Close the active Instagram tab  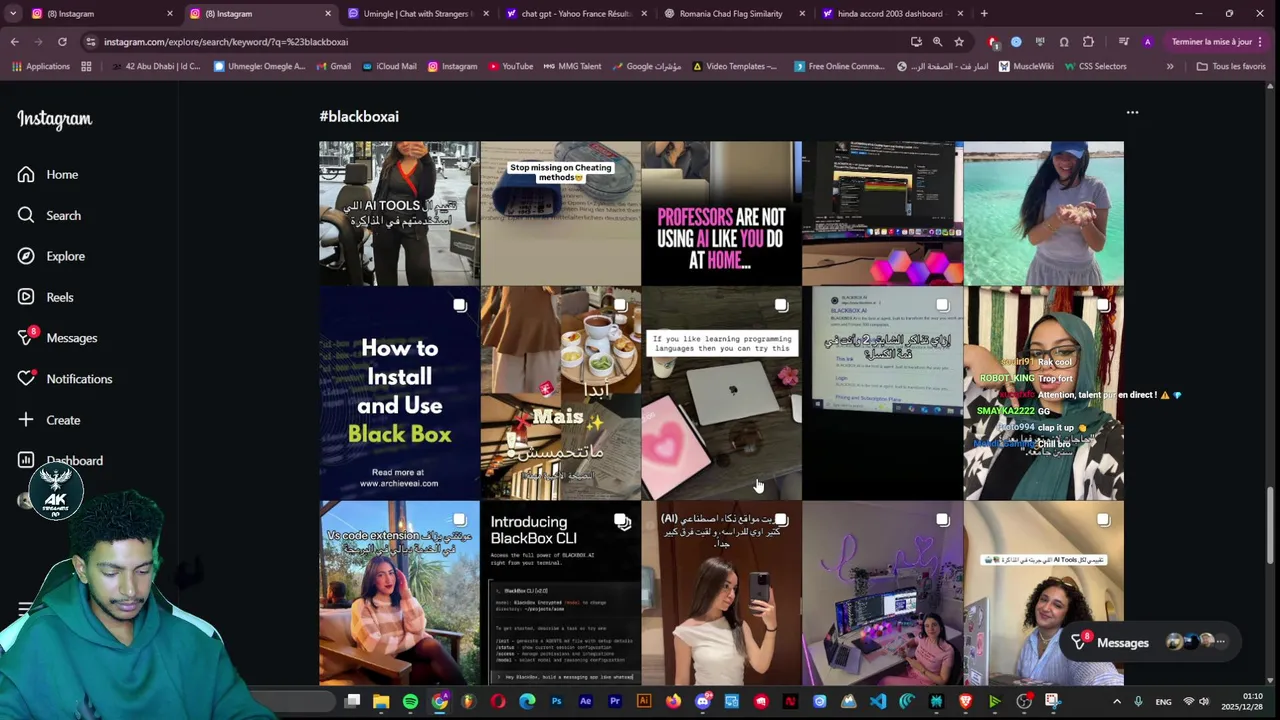click(328, 14)
